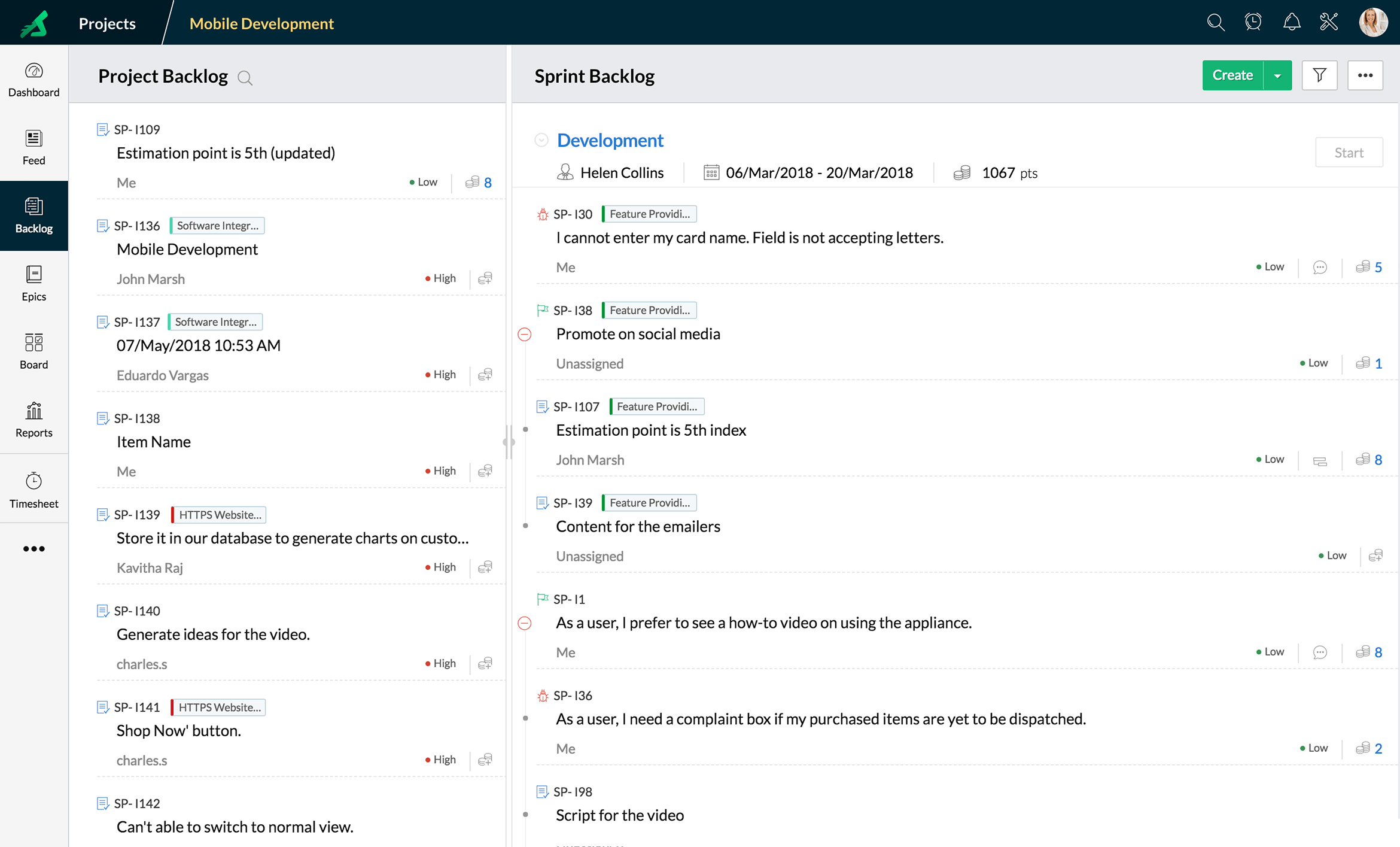Open the Sprint Backlog more options menu
This screenshot has width=1400, height=847.
1365,75
